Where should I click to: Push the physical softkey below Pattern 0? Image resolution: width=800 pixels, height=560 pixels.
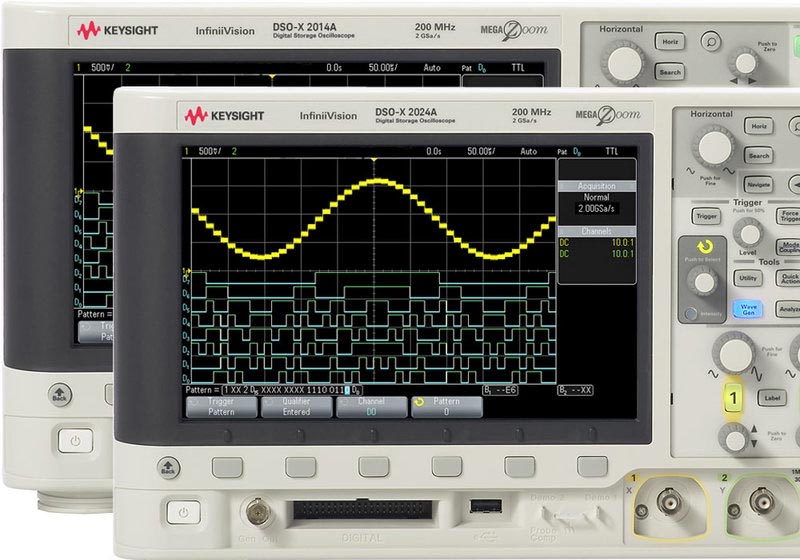click(x=447, y=467)
